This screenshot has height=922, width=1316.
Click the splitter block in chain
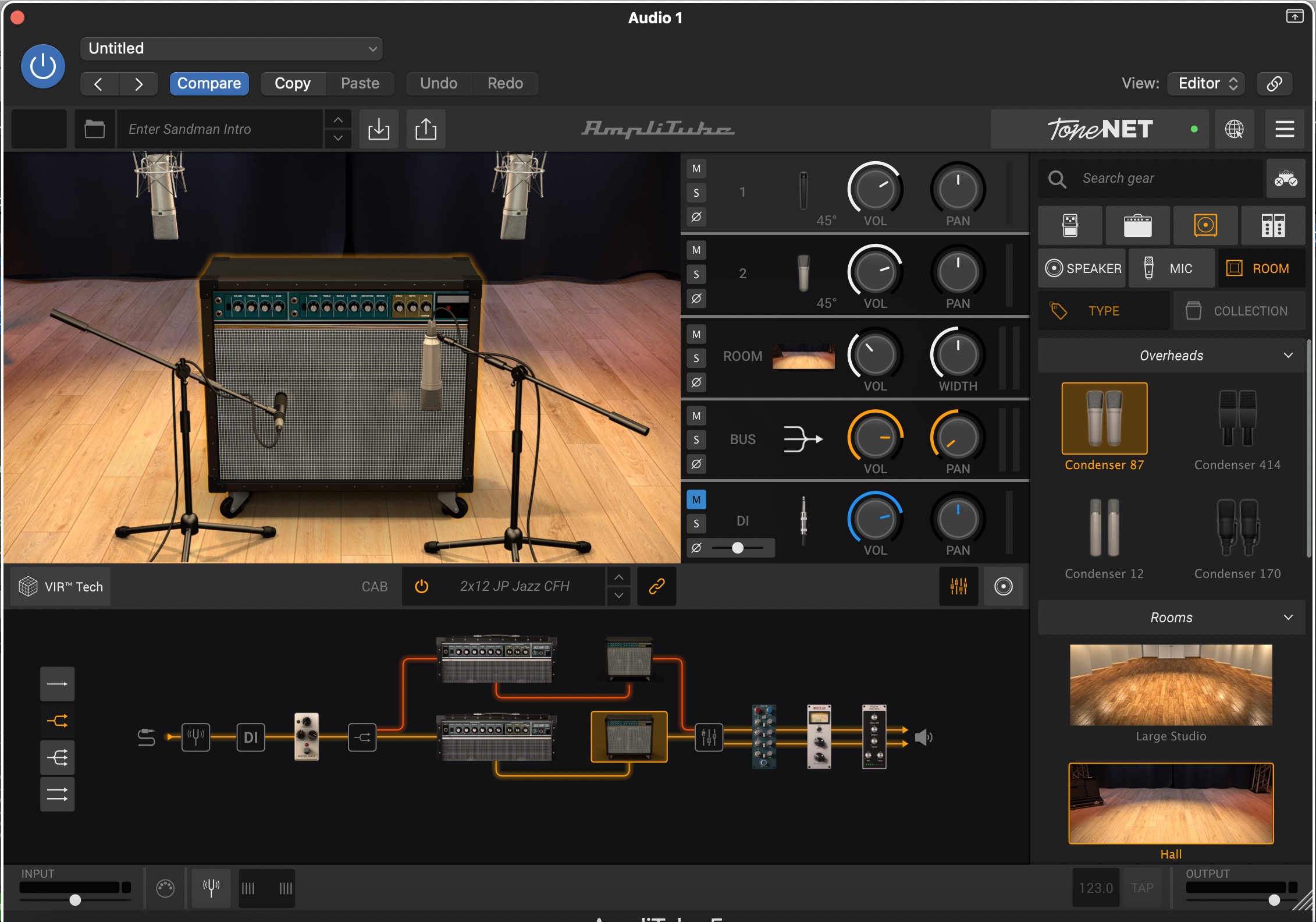pyautogui.click(x=362, y=737)
